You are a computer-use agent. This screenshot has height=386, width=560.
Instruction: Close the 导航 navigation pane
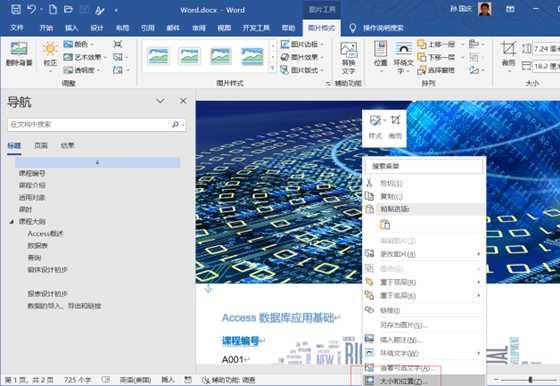click(183, 101)
